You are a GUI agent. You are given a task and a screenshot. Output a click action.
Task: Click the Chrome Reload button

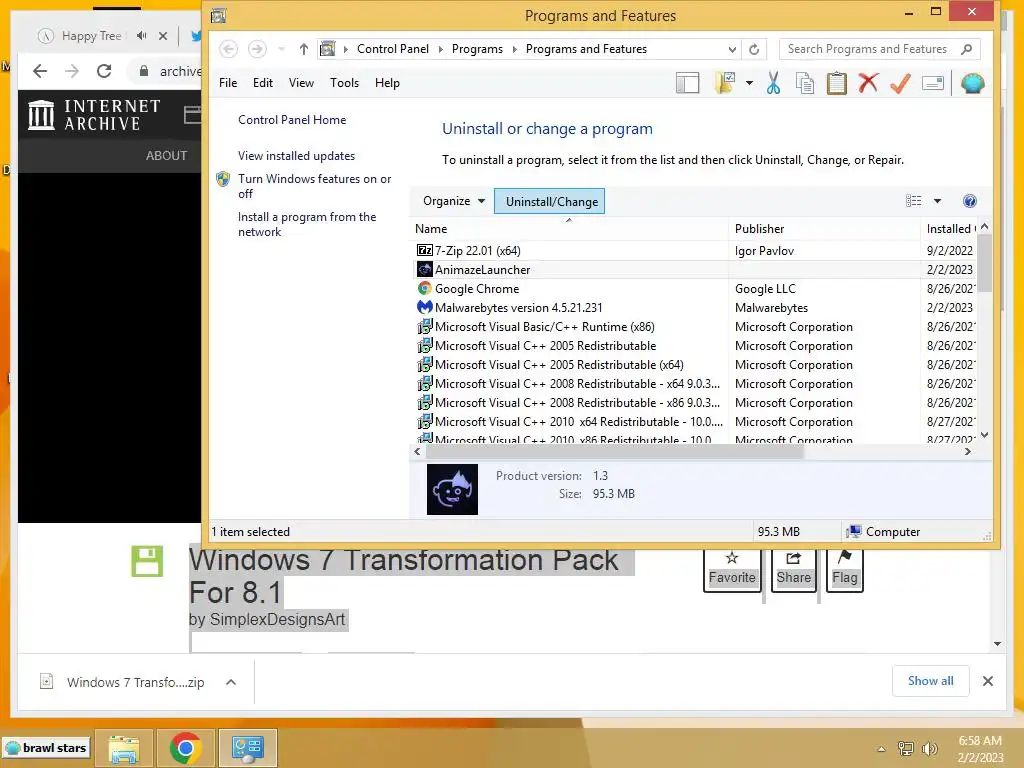pos(104,71)
